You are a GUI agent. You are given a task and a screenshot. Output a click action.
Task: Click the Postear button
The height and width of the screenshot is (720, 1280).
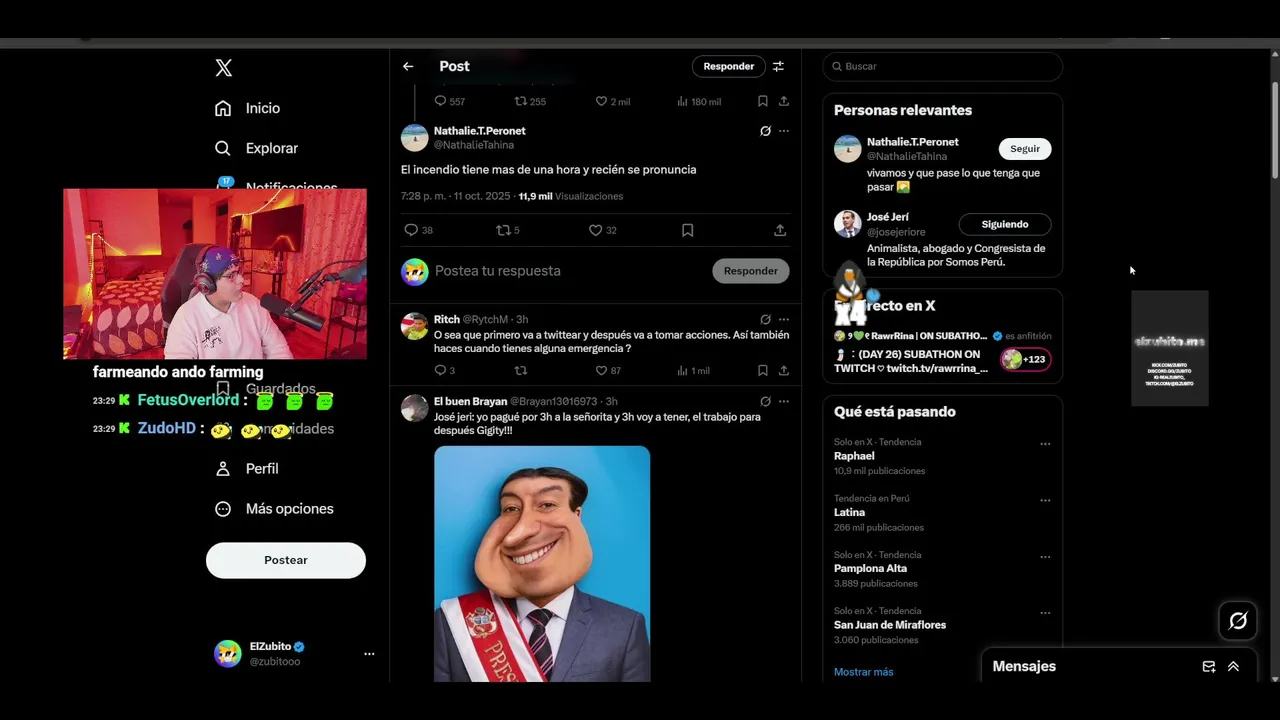click(286, 561)
